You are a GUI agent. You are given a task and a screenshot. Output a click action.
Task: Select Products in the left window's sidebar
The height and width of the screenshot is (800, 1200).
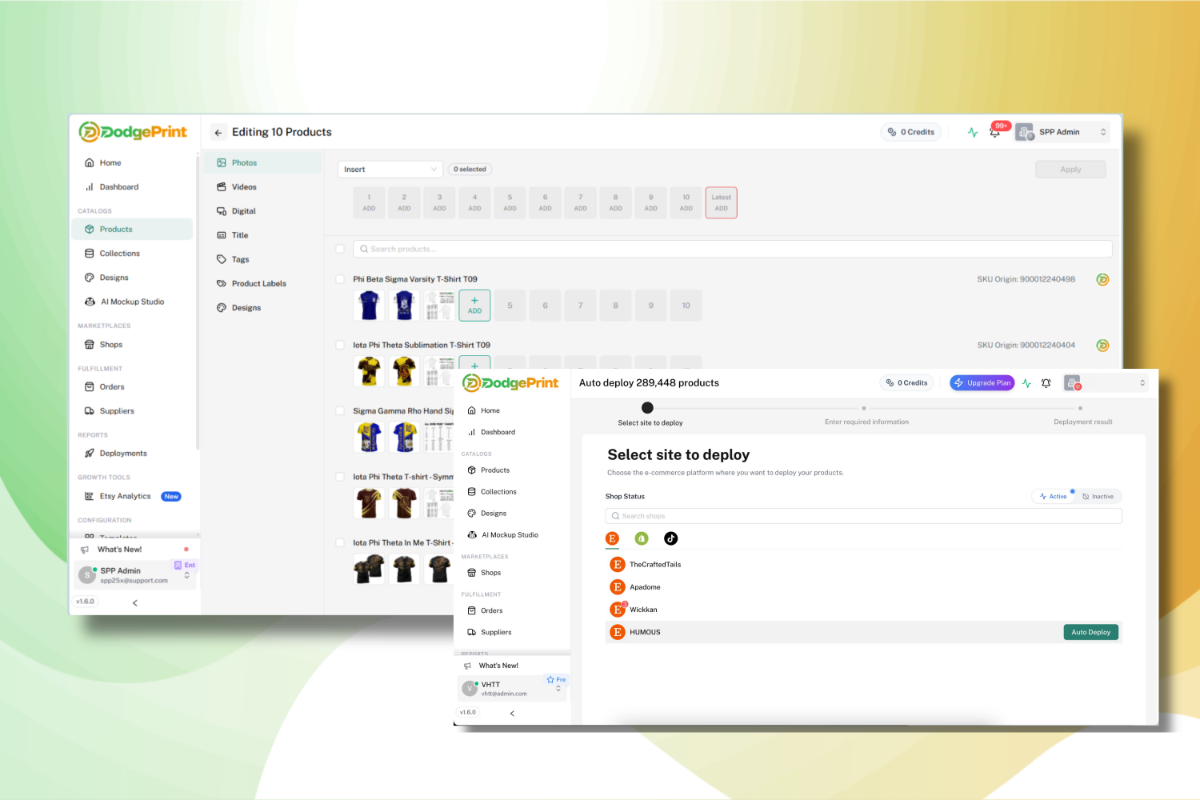tap(134, 229)
